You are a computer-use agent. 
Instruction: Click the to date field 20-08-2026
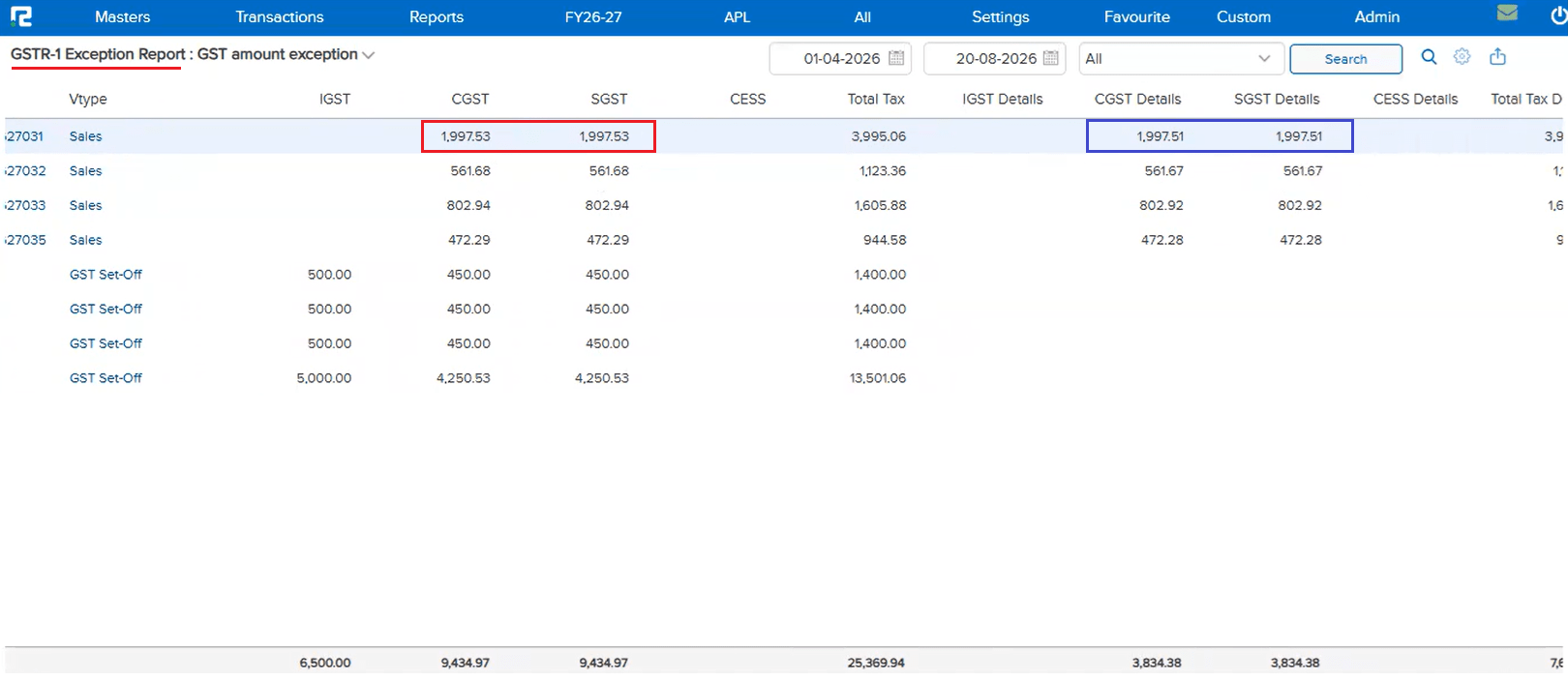[995, 58]
